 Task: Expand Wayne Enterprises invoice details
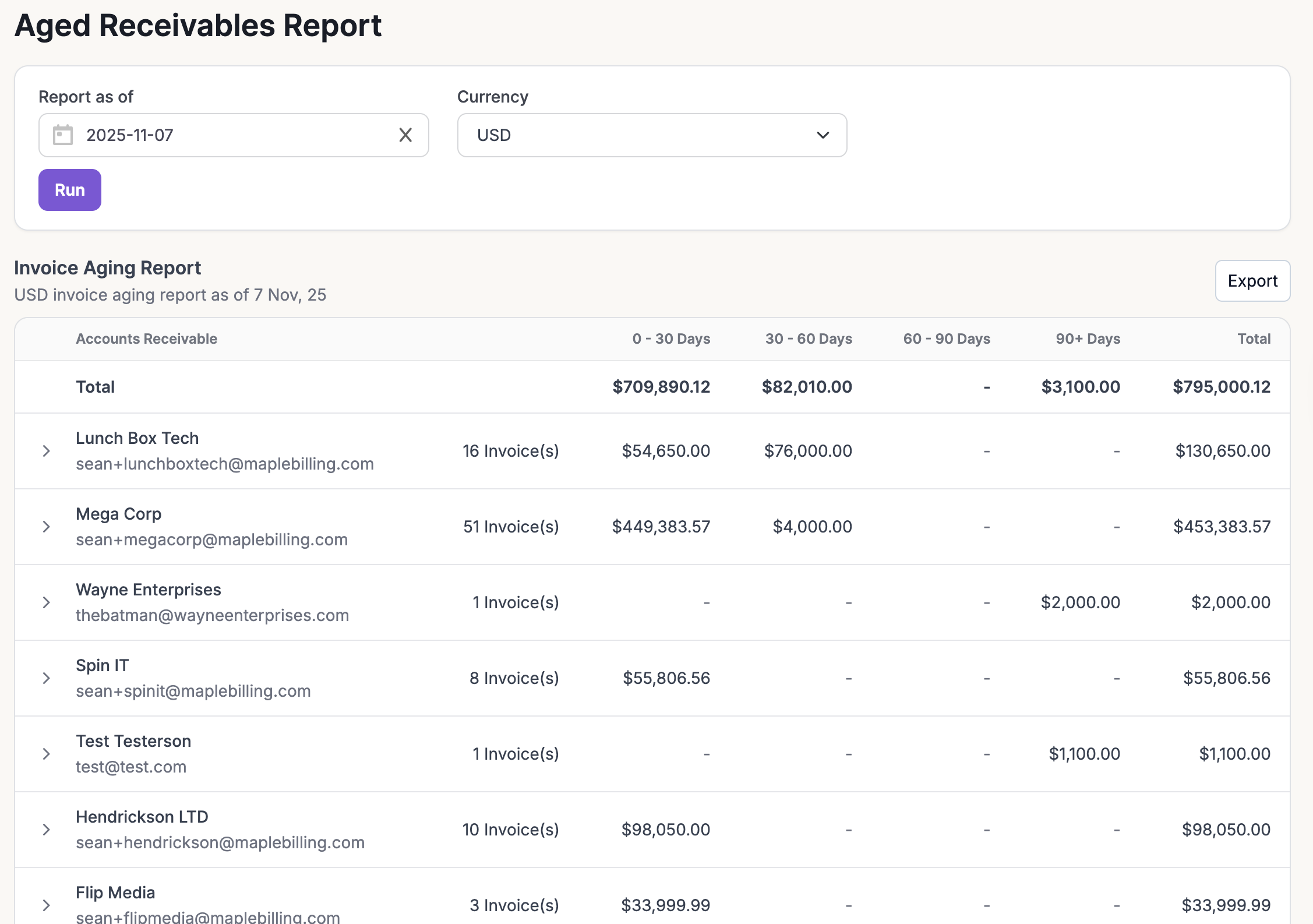[x=47, y=602]
